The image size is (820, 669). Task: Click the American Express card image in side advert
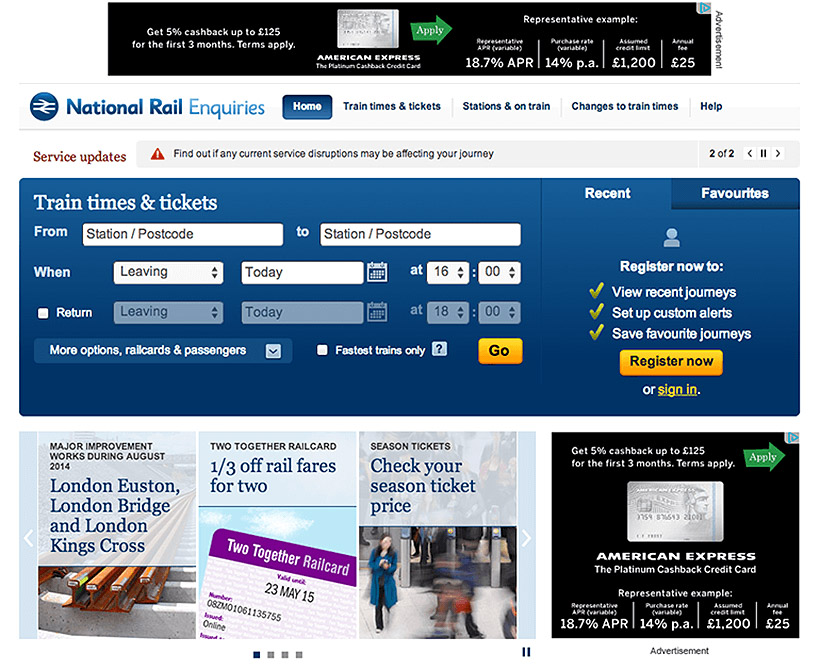tap(675, 512)
